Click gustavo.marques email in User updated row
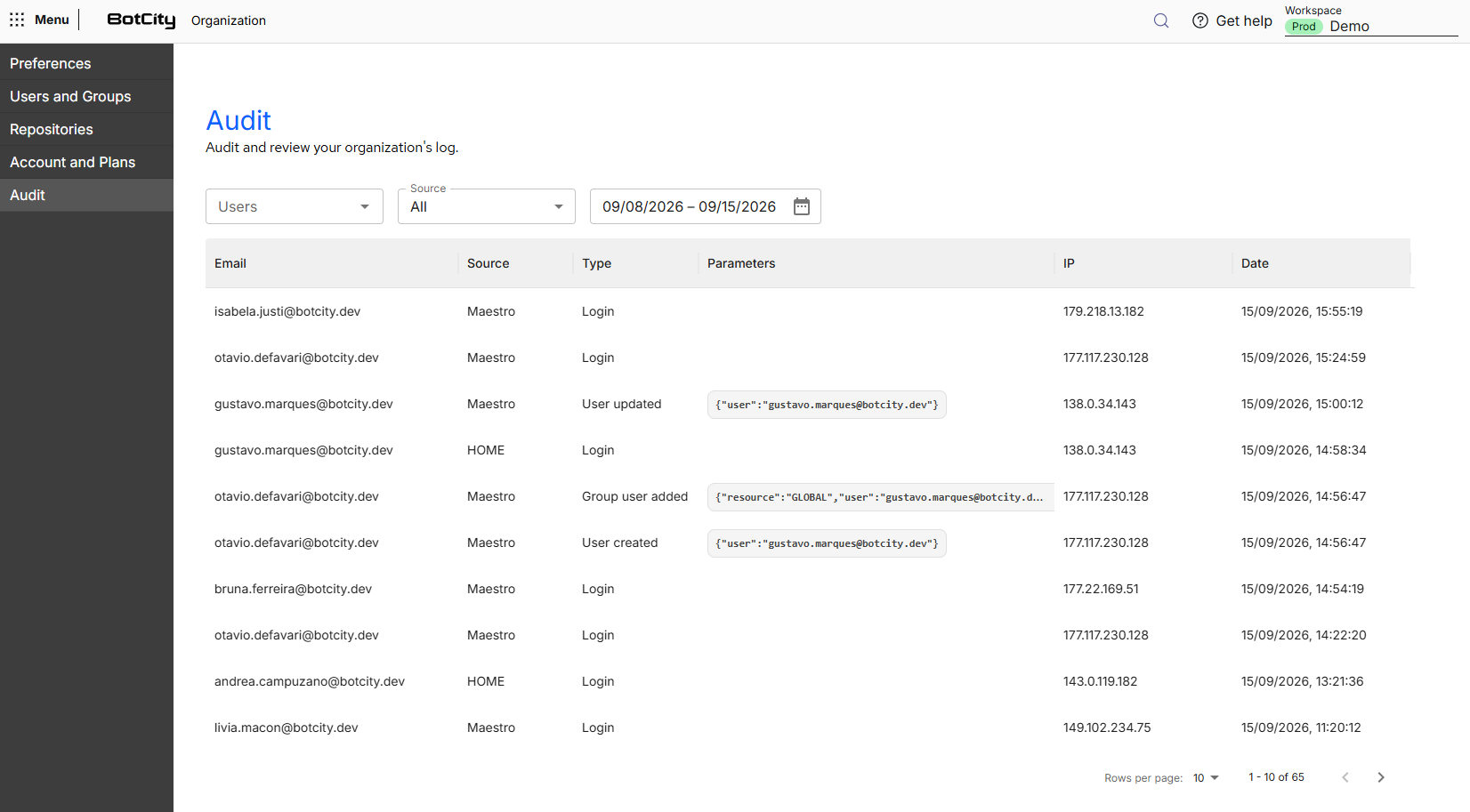Screen dimensions: 1470x812 click(303, 404)
